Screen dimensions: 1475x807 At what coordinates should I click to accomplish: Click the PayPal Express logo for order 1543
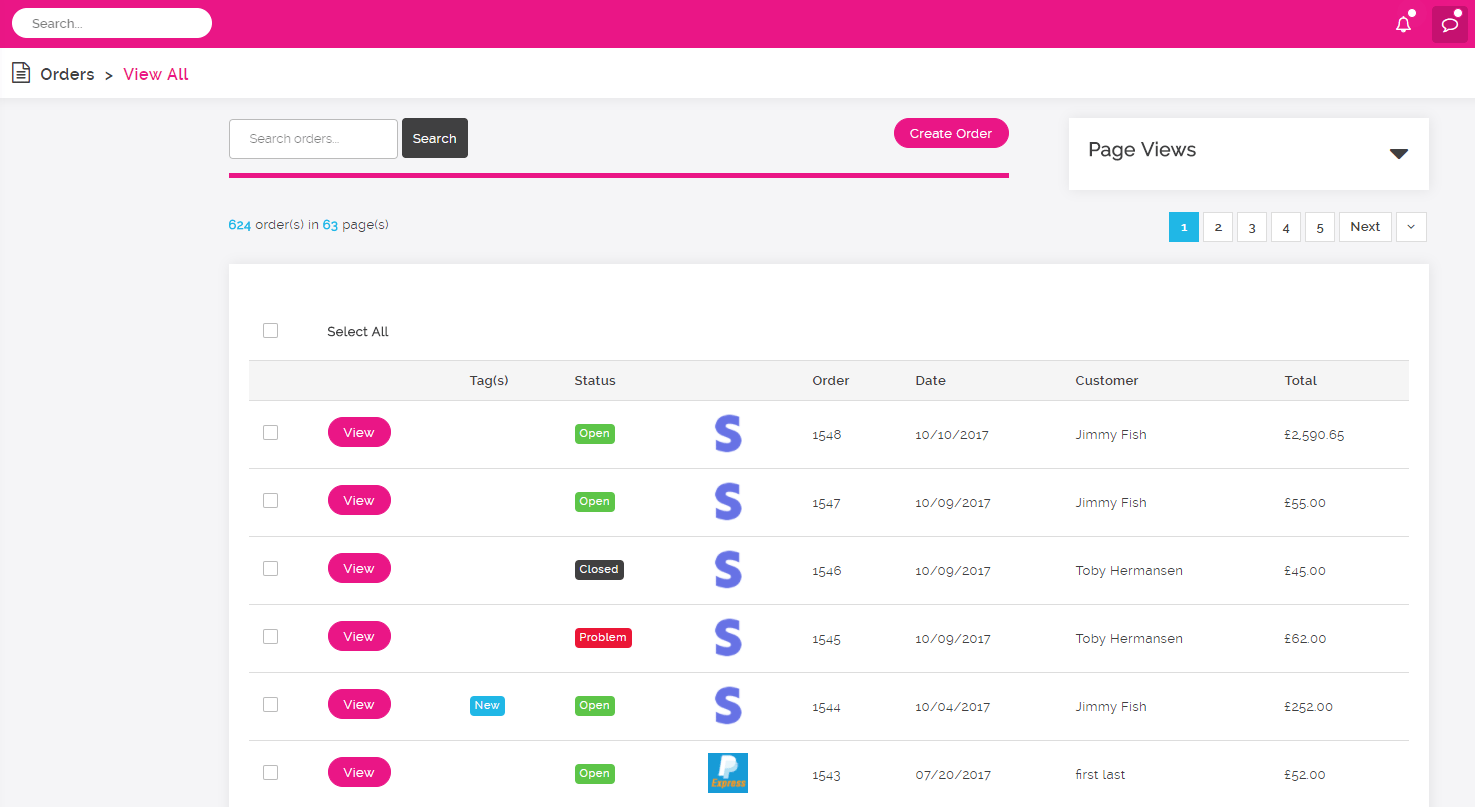(728, 773)
